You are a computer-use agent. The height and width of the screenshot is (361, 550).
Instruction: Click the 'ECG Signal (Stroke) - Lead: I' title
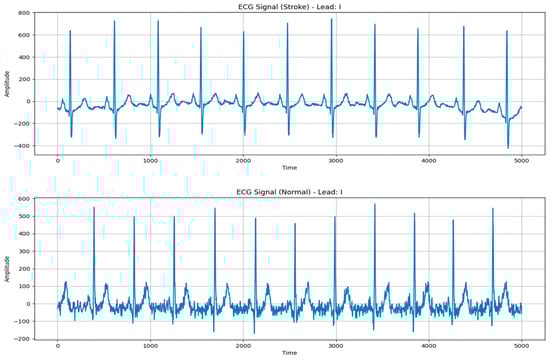289,7
